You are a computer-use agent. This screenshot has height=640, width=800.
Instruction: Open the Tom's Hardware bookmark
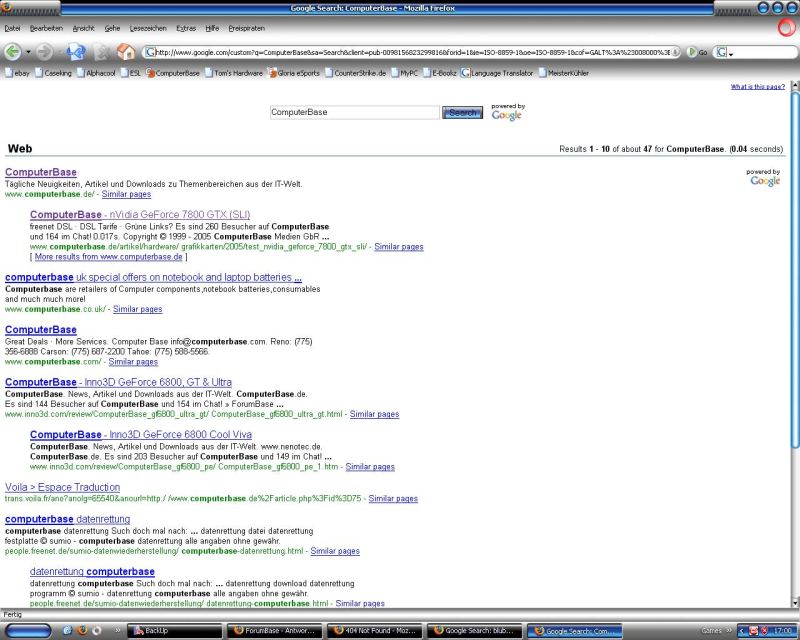coord(234,73)
